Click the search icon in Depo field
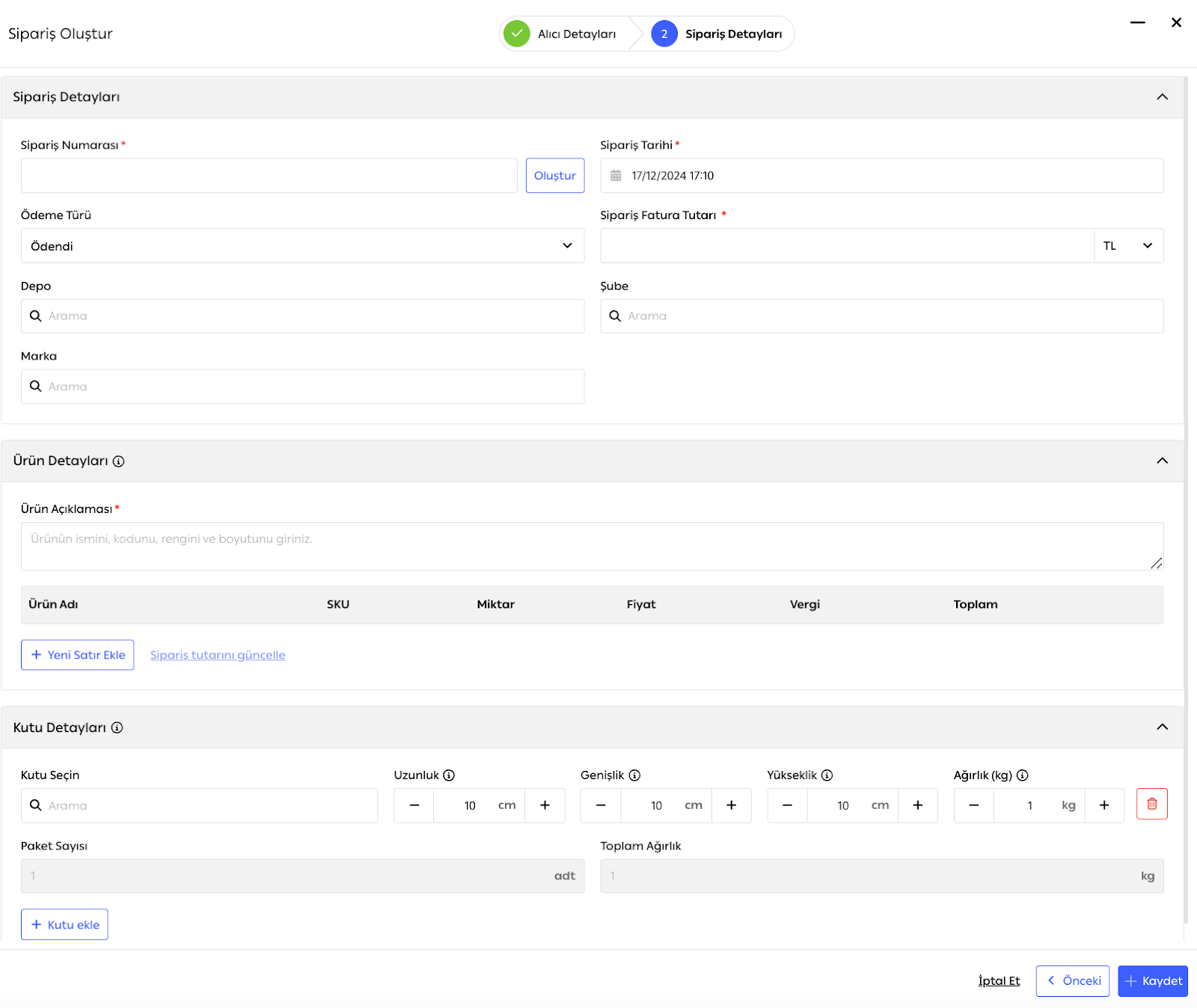 (x=35, y=316)
